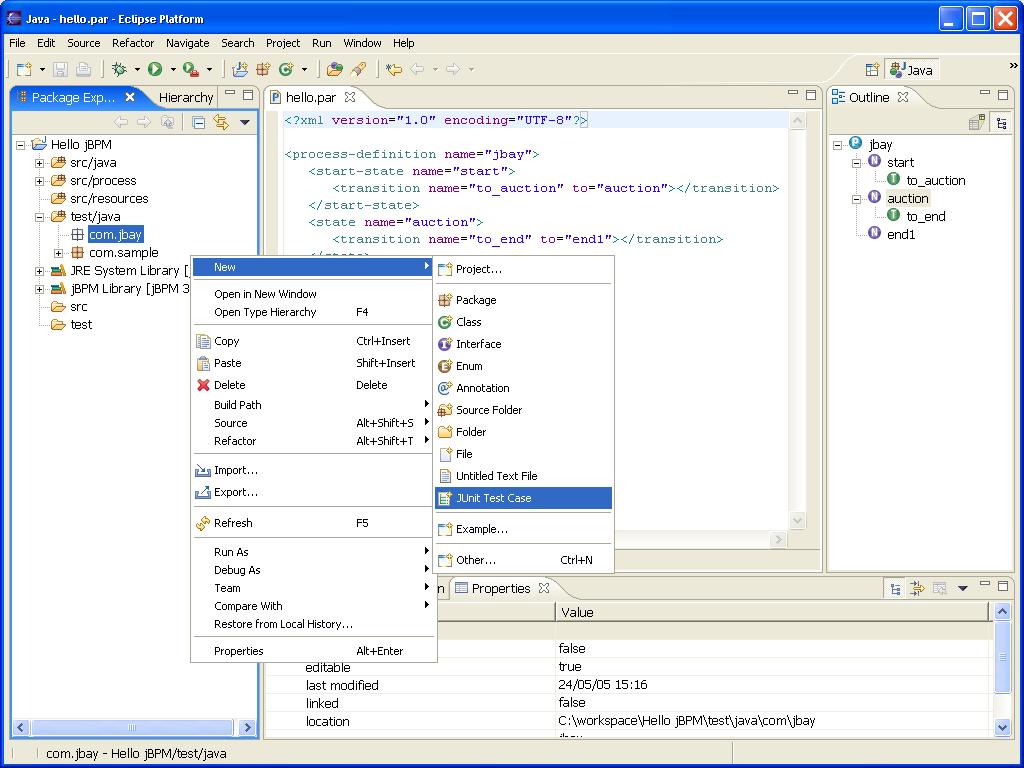Open the Navigate menu
Image resolution: width=1024 pixels, height=768 pixels.
[187, 43]
